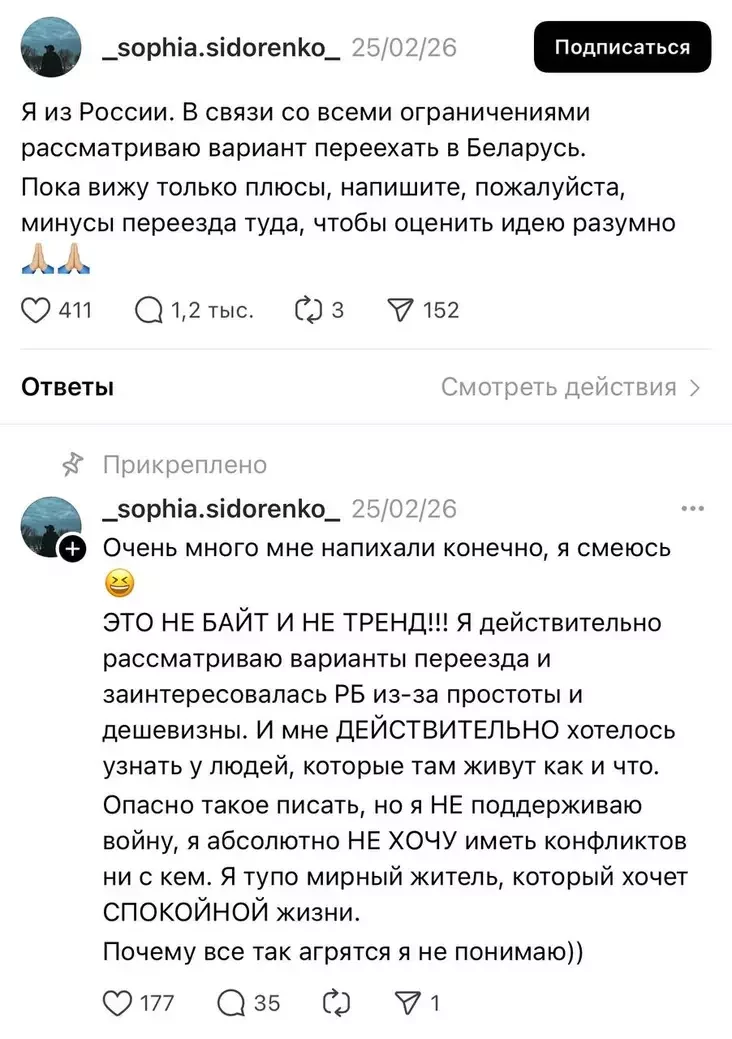Open three-dot menu on pinned reply
Screen dimensions: 732x1039
pos(692,508)
